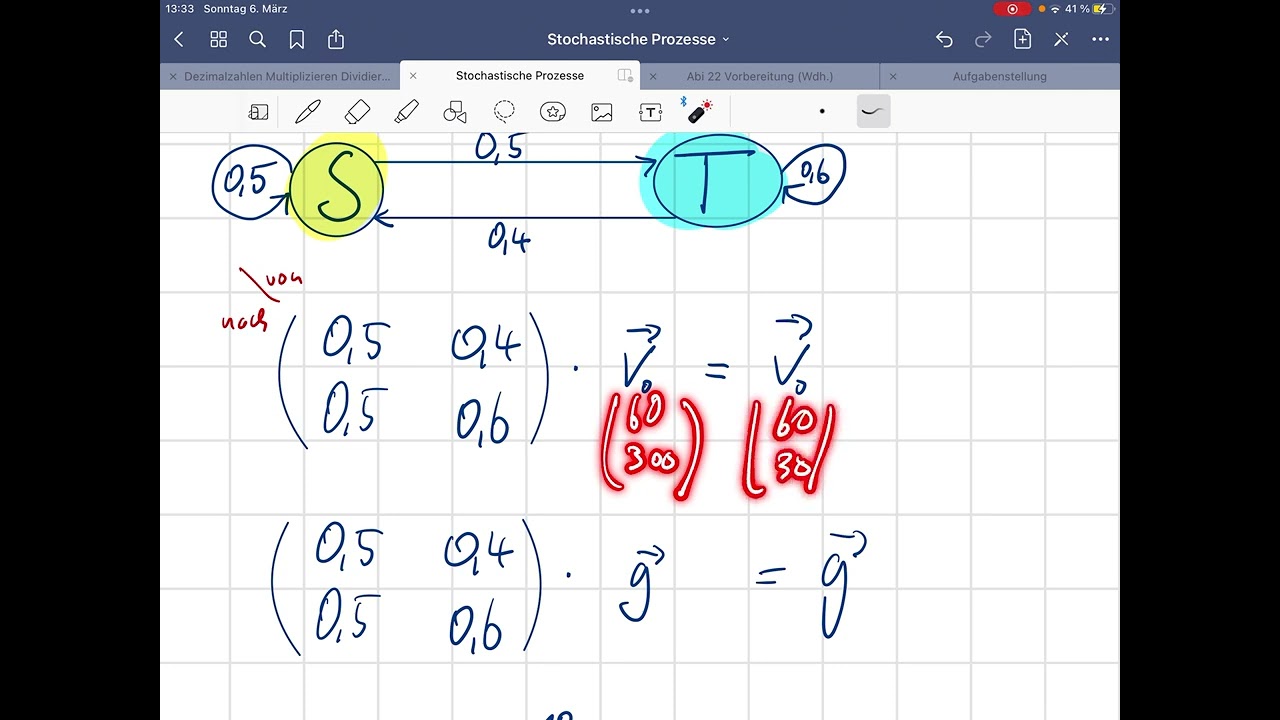Tap the screen recording indicator in status bar

[x=1012, y=9]
